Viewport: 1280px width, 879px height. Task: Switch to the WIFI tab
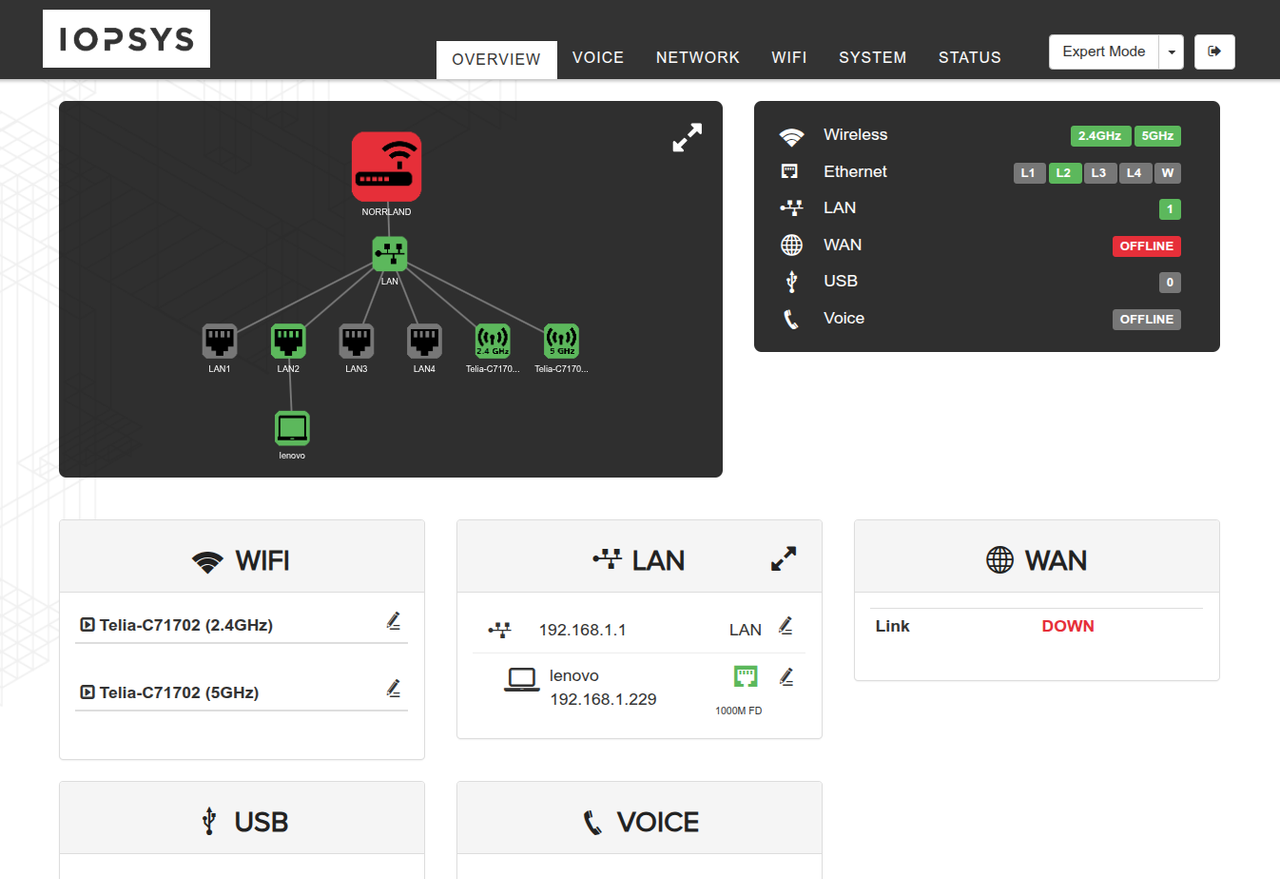(x=789, y=58)
